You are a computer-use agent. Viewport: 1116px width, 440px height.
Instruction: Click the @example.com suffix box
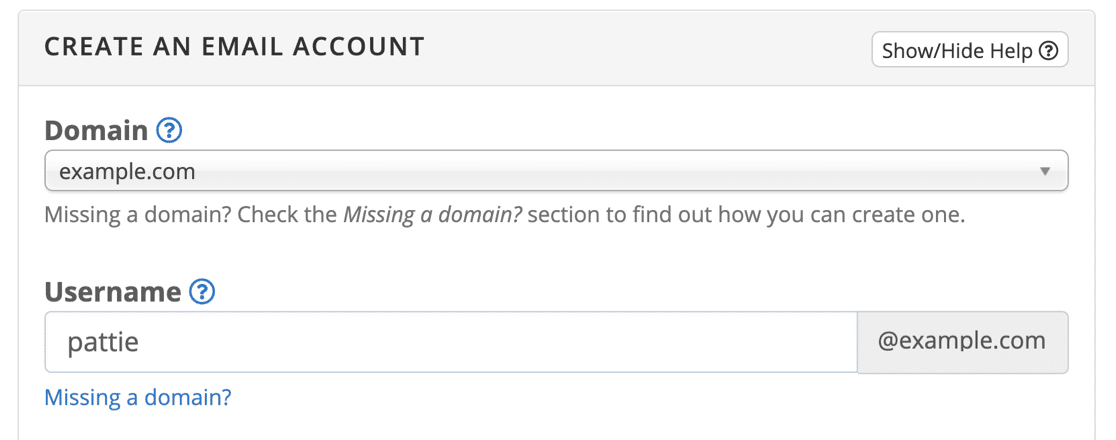point(963,342)
